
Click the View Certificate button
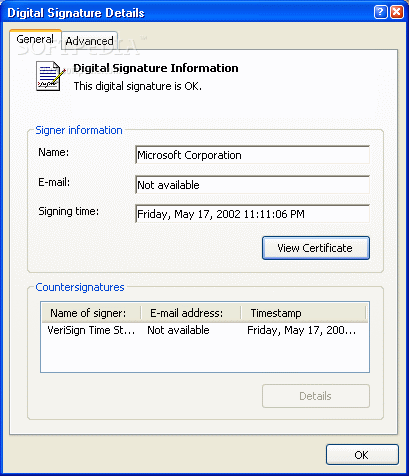(x=316, y=248)
